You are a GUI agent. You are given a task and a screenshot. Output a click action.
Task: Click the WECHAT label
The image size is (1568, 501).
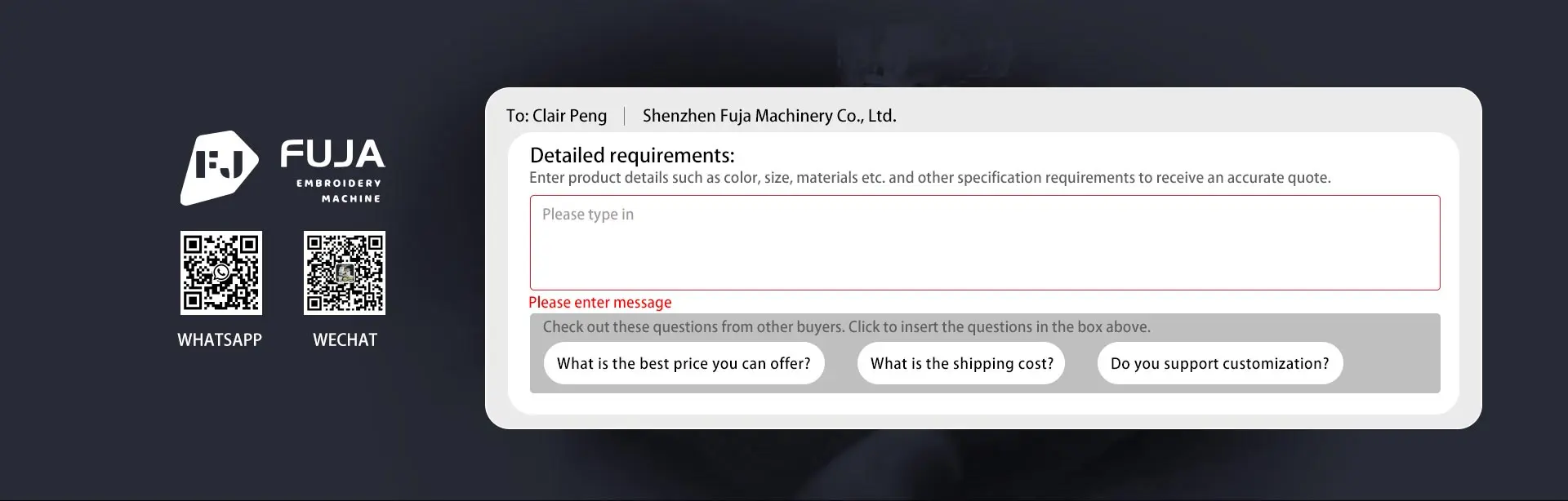(x=345, y=340)
